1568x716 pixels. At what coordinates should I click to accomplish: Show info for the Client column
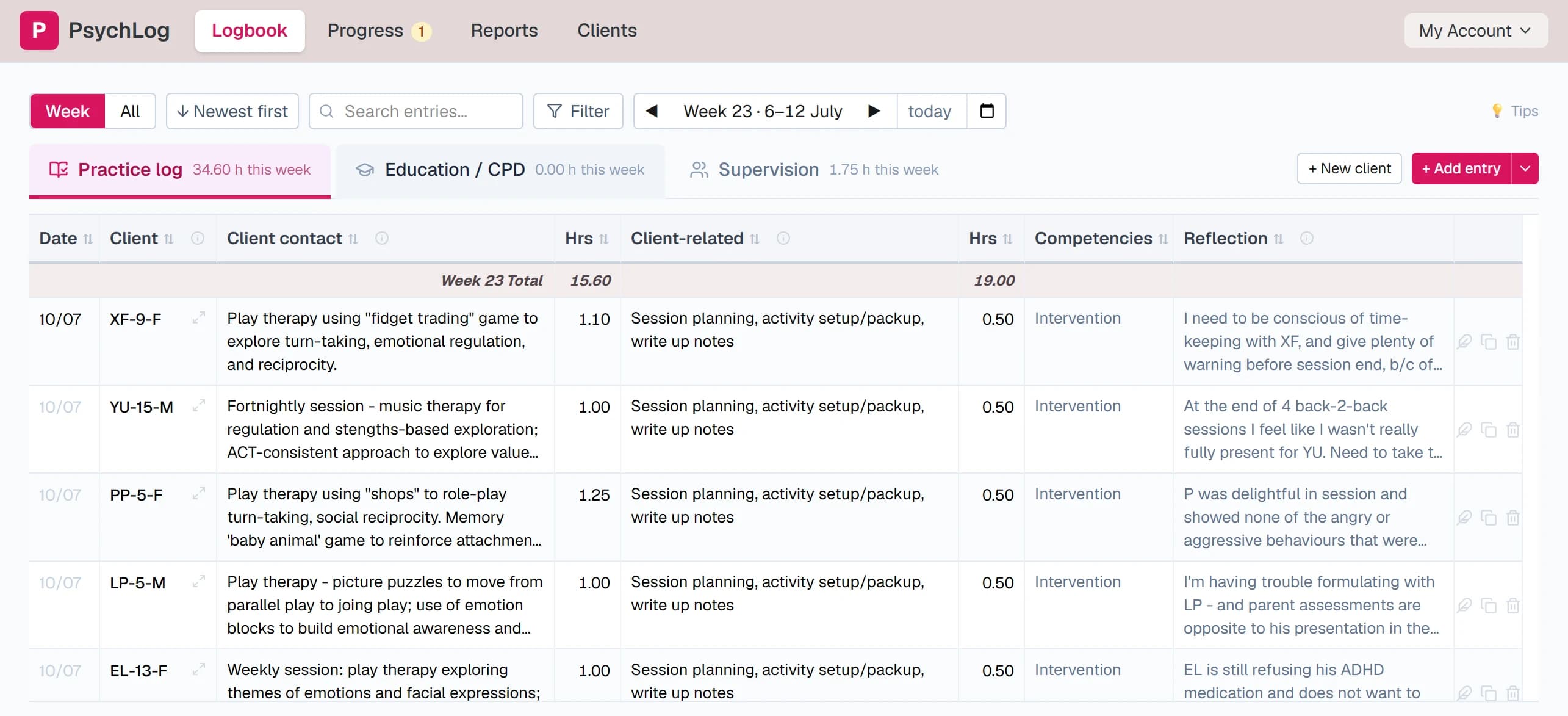(x=198, y=238)
